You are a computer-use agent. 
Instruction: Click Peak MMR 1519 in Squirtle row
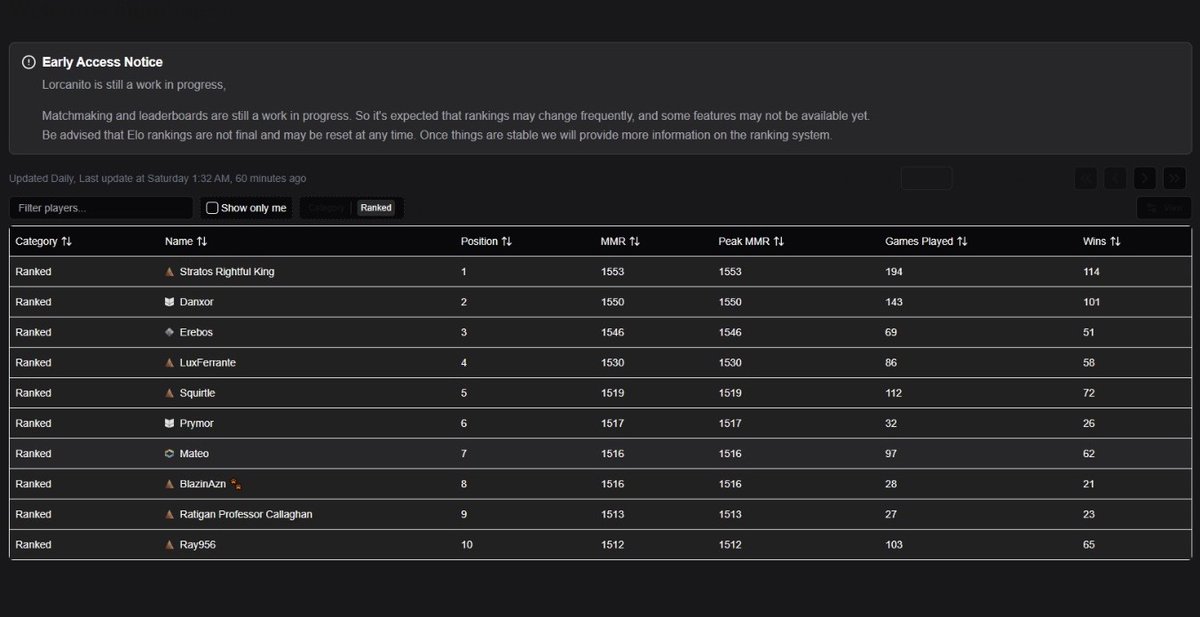click(x=730, y=393)
